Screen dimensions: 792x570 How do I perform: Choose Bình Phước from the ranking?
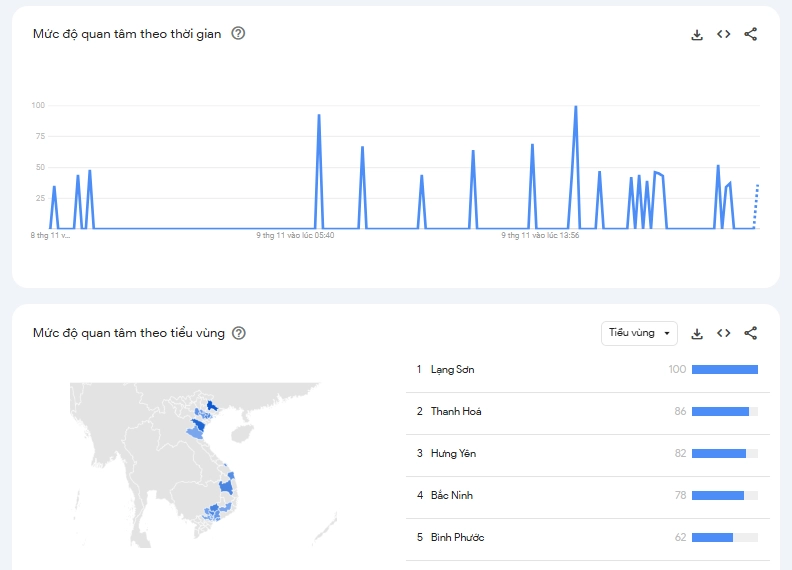coord(457,538)
